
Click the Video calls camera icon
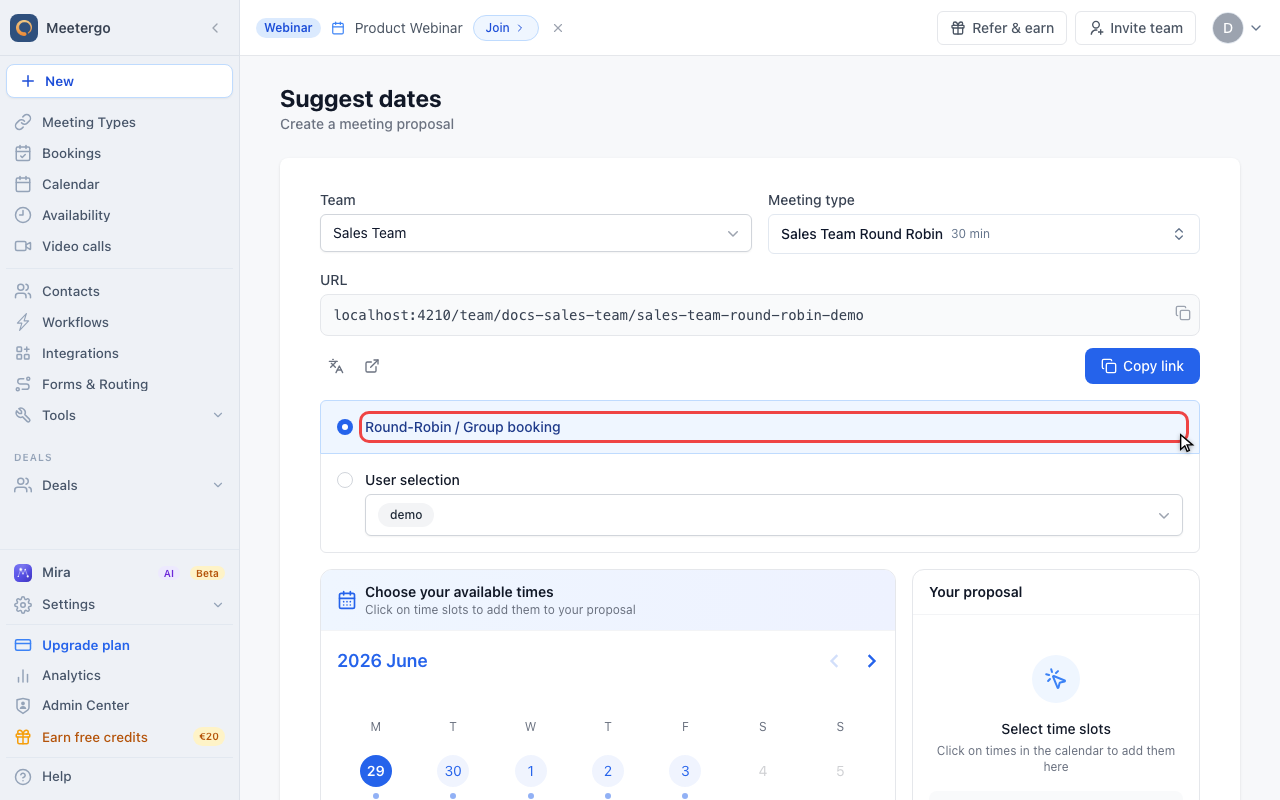click(x=23, y=246)
